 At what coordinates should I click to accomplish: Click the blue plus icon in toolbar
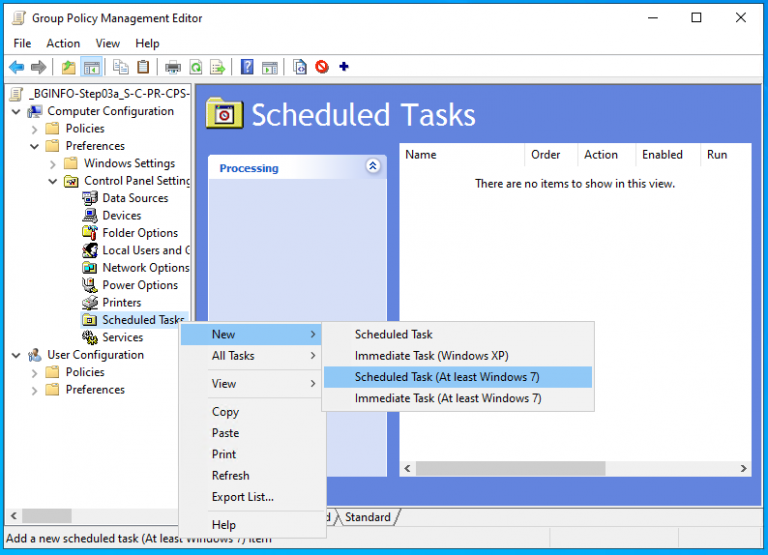344,67
